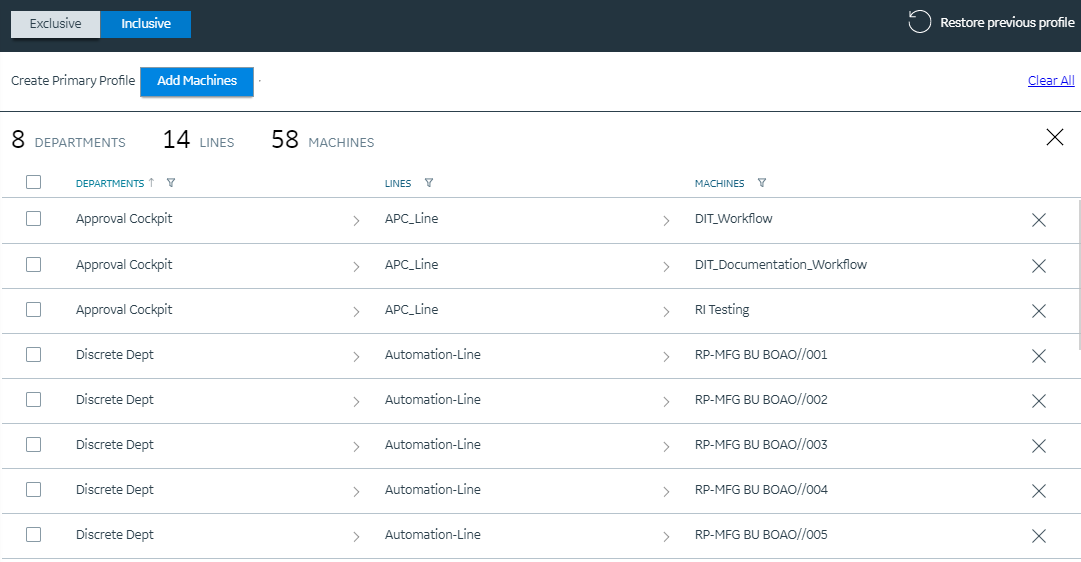The height and width of the screenshot is (562, 1081).
Task: Close the machine summary panel
Action: click(1055, 137)
